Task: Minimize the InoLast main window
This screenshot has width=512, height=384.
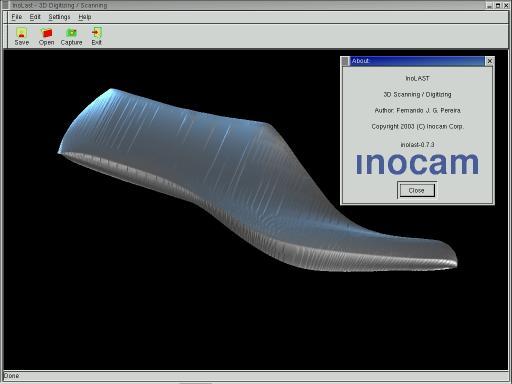Action: (489, 5)
